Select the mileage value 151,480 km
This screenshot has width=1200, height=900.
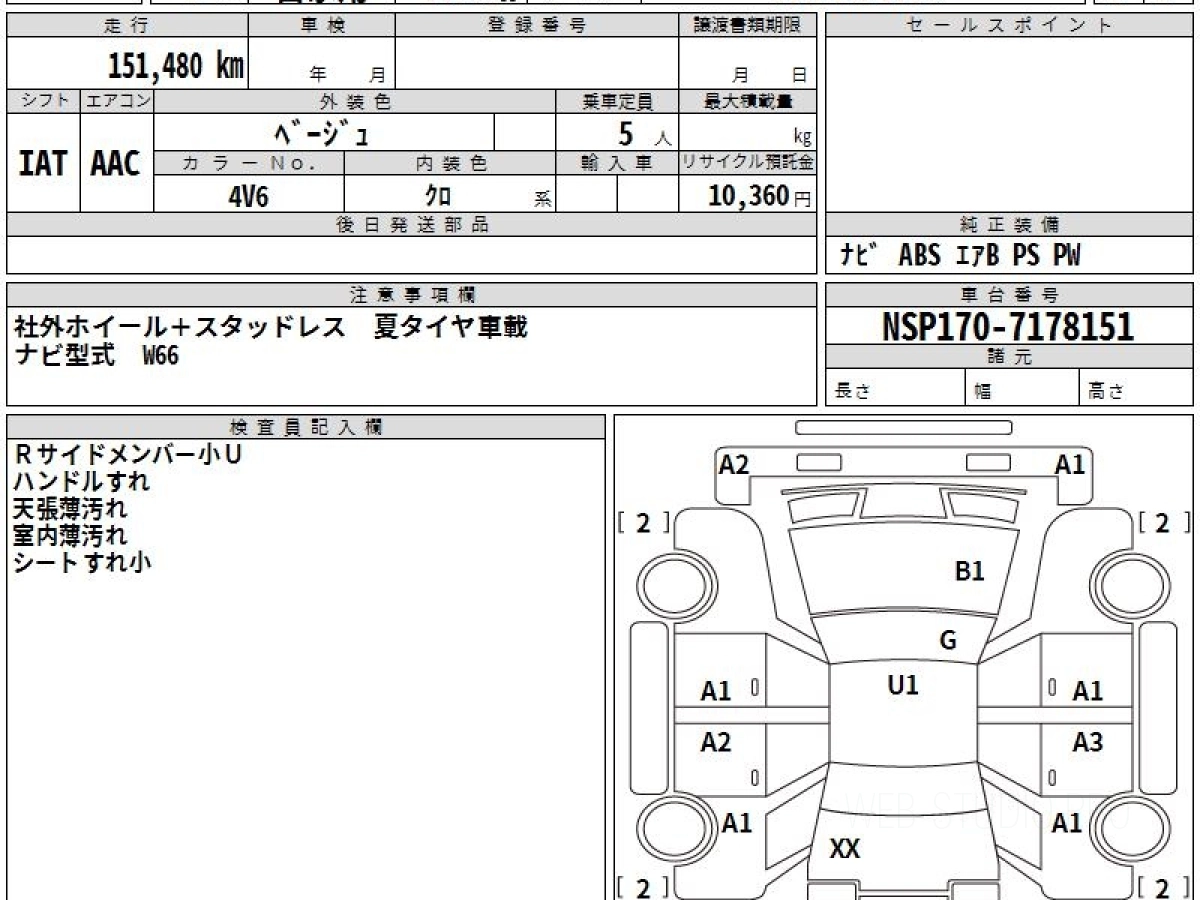(x=175, y=66)
